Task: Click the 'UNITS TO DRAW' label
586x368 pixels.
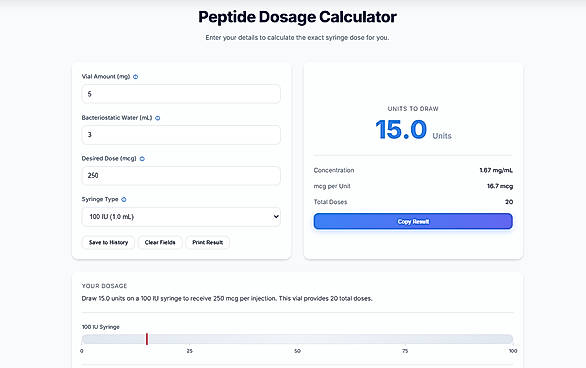Action: coord(413,109)
